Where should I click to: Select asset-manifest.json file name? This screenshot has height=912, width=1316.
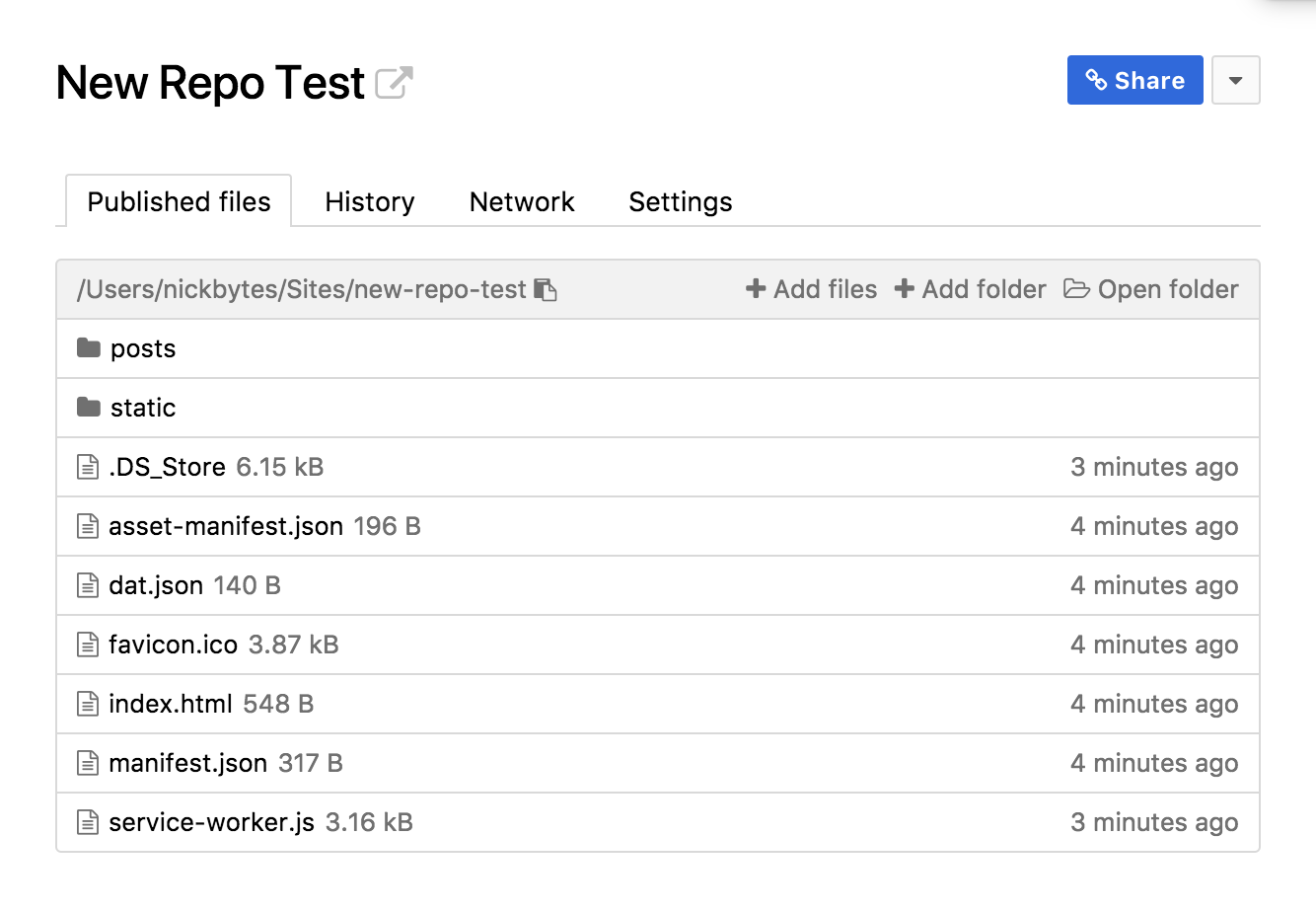point(226,526)
